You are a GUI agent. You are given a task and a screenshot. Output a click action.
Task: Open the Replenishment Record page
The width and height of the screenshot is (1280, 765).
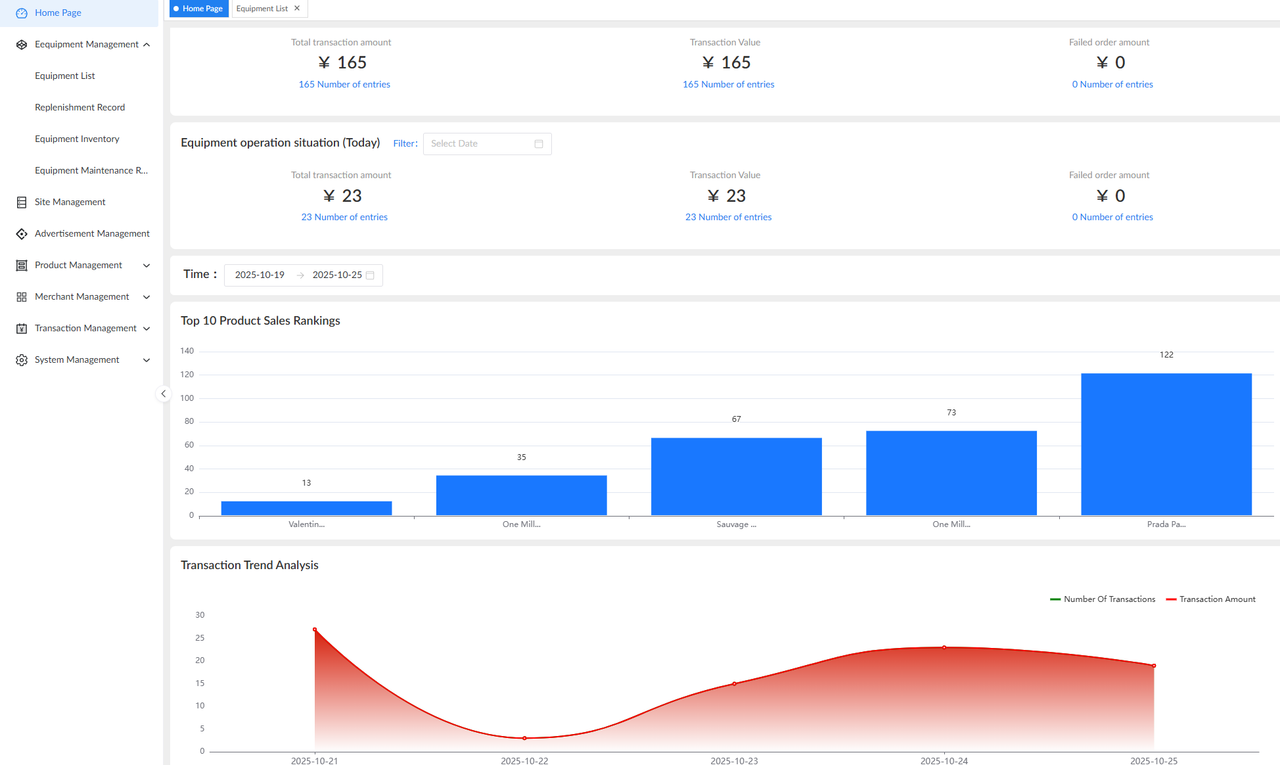[x=79, y=107]
